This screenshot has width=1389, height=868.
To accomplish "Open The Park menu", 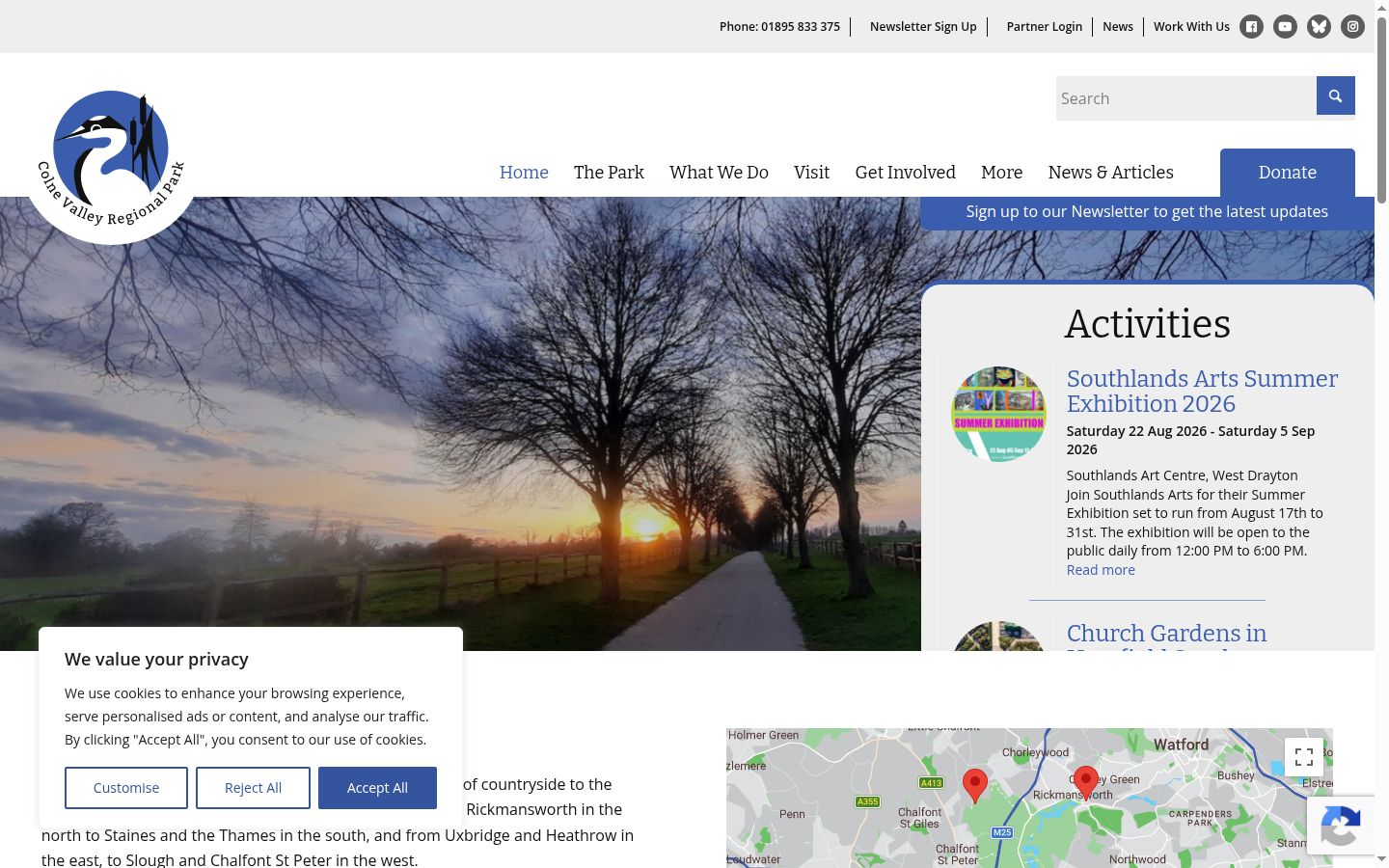I will click(609, 173).
